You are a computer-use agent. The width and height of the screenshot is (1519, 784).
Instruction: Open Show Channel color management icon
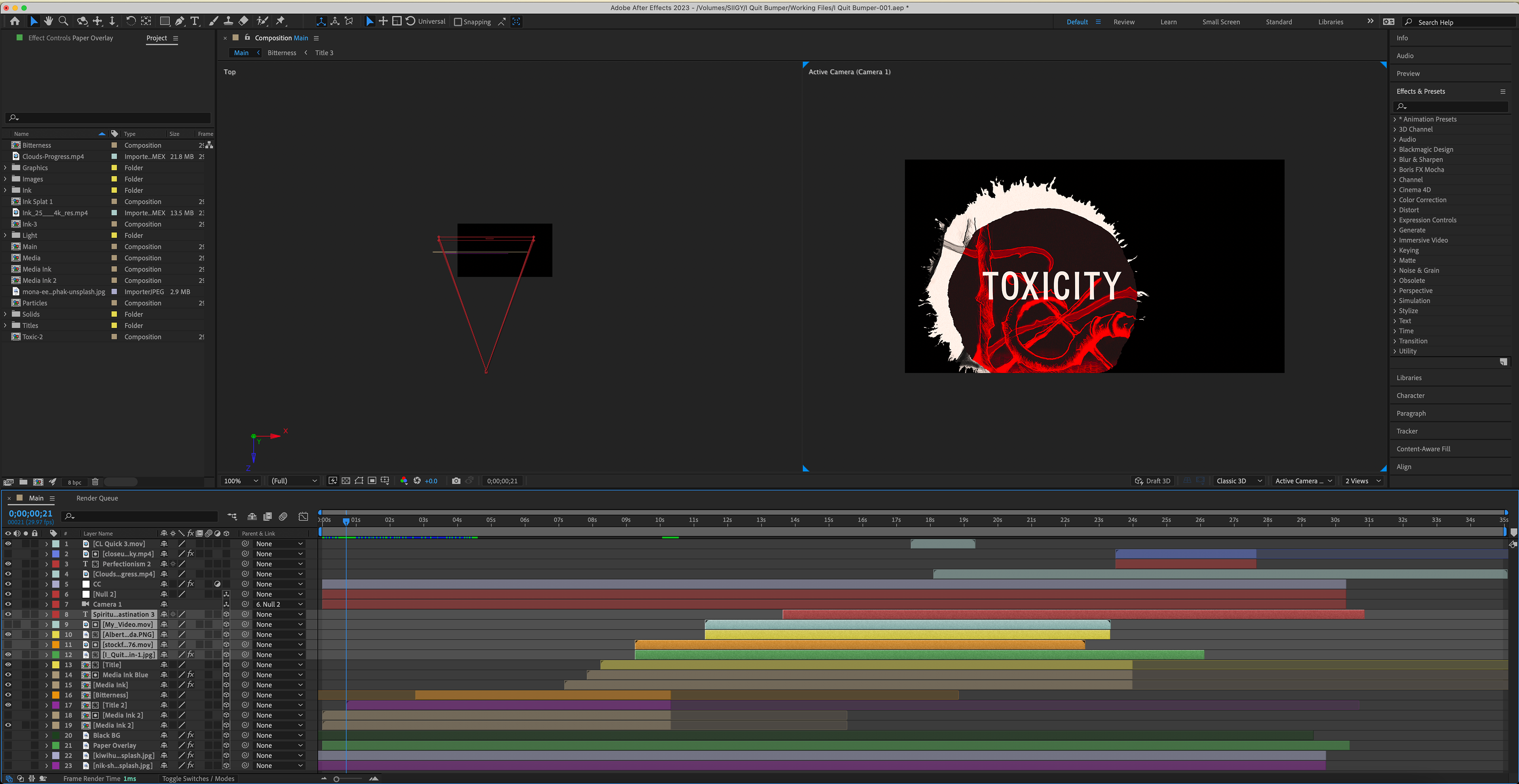403,481
